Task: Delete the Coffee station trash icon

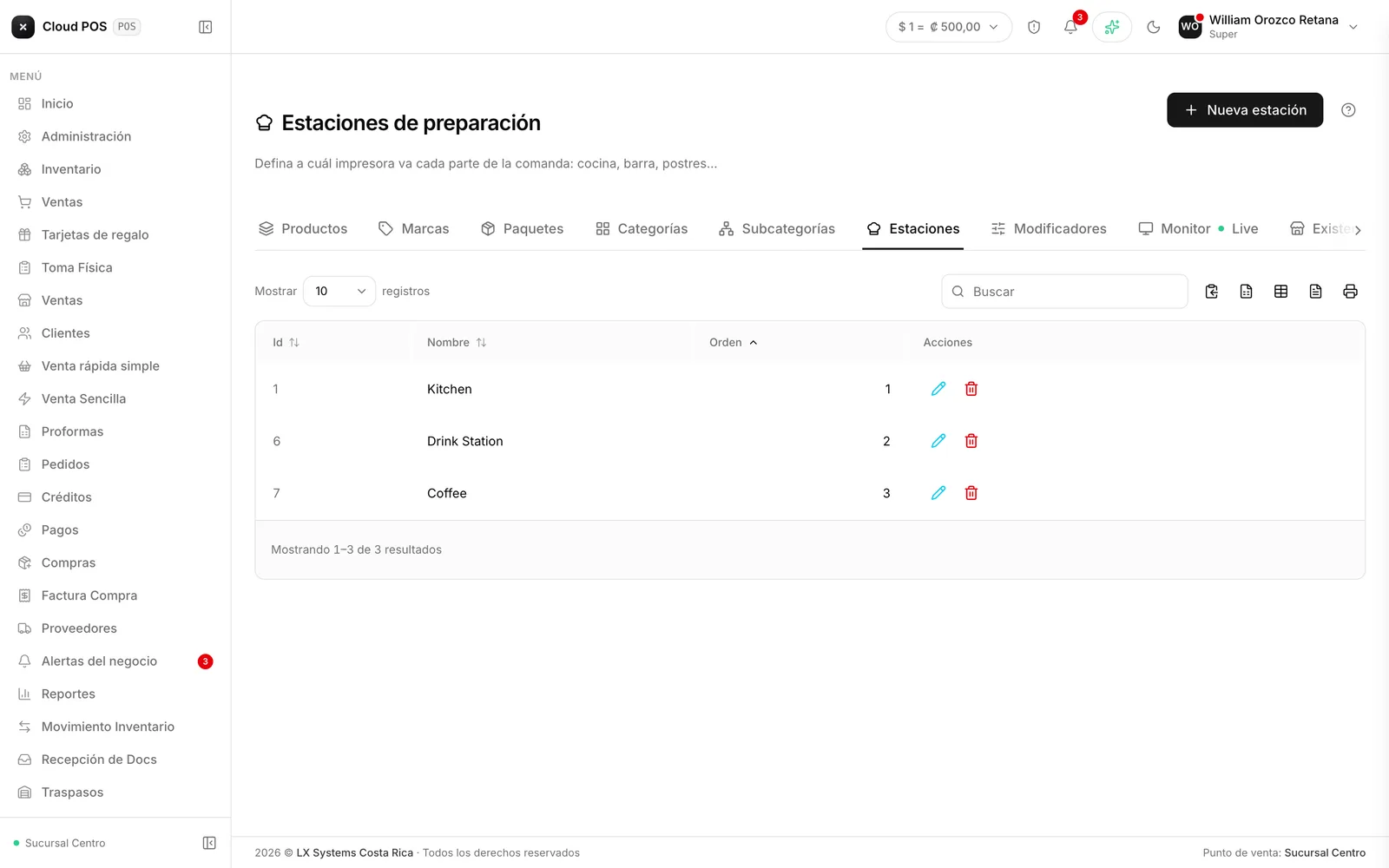Action: 971,493
